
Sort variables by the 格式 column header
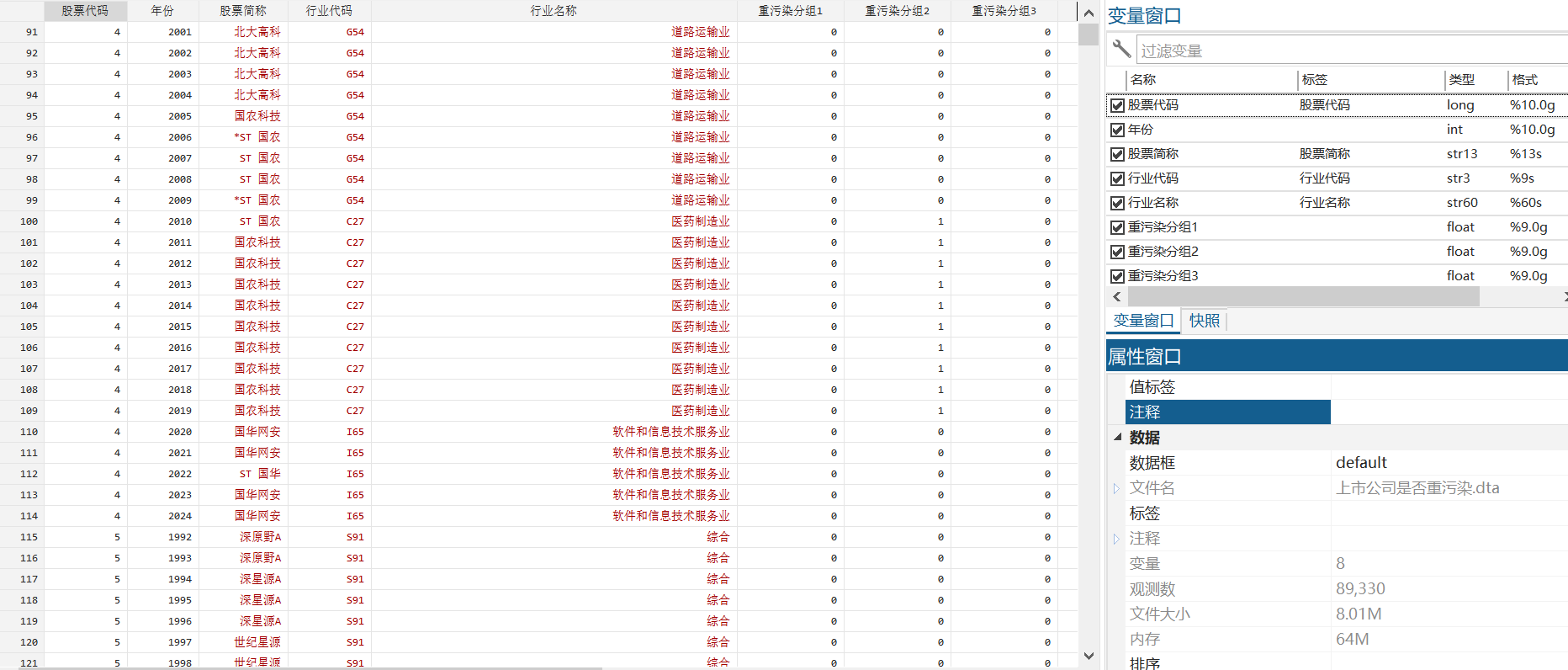tap(1537, 80)
